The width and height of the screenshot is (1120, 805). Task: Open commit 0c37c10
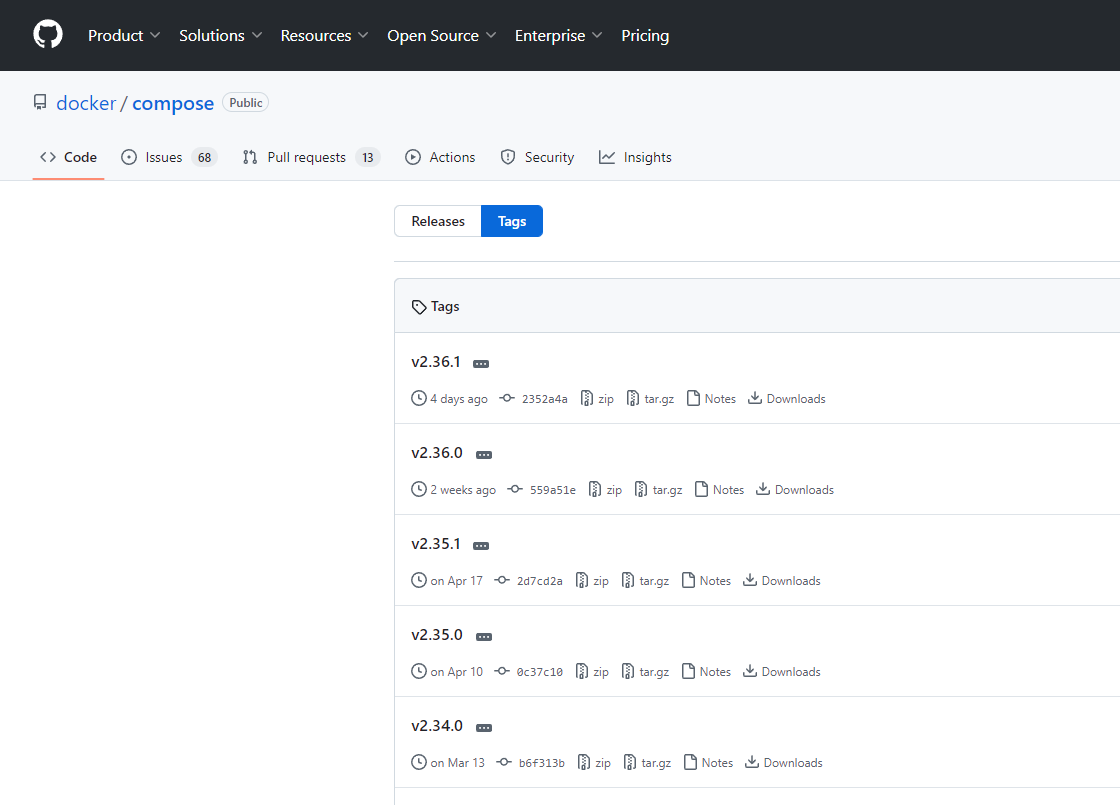pyautogui.click(x=529, y=671)
